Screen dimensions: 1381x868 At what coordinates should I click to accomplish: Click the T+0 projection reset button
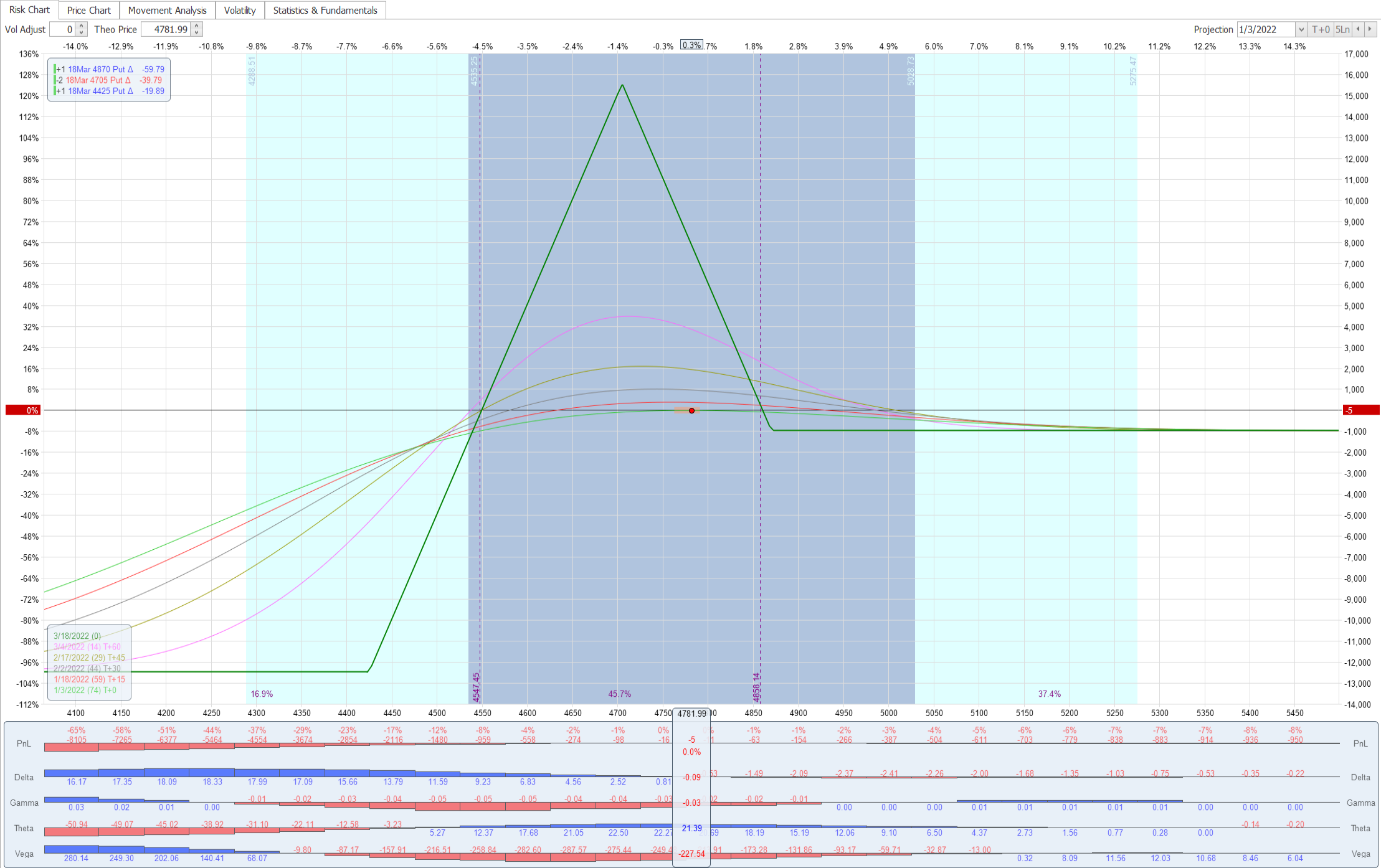point(1321,29)
